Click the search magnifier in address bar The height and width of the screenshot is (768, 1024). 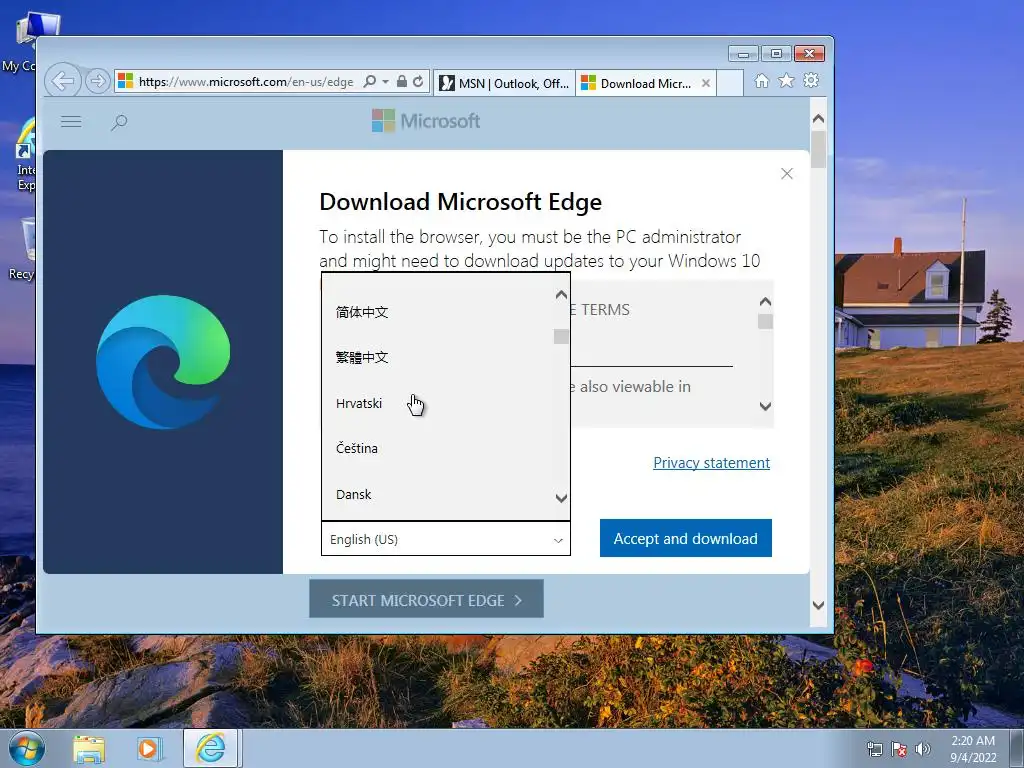[370, 82]
